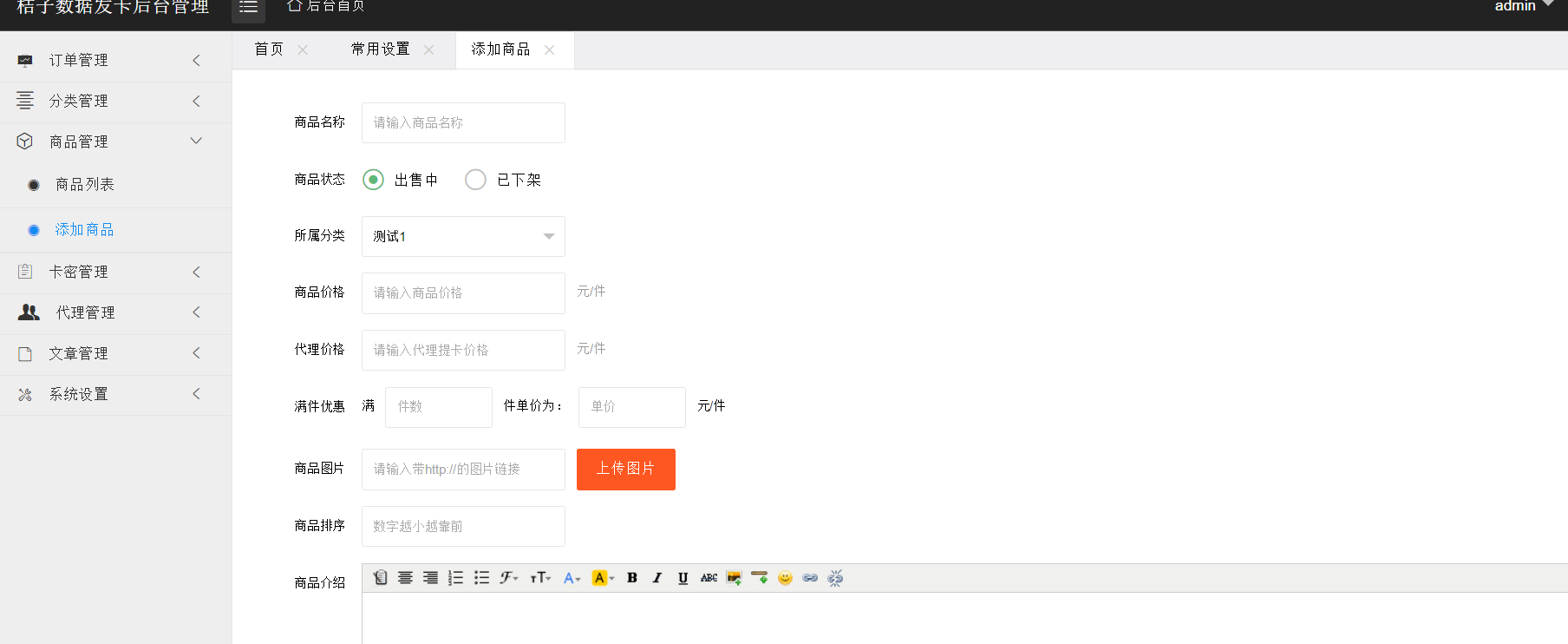Screen dimensions: 1568x644
Task: Click the 件数 quantity input
Action: [x=439, y=407]
